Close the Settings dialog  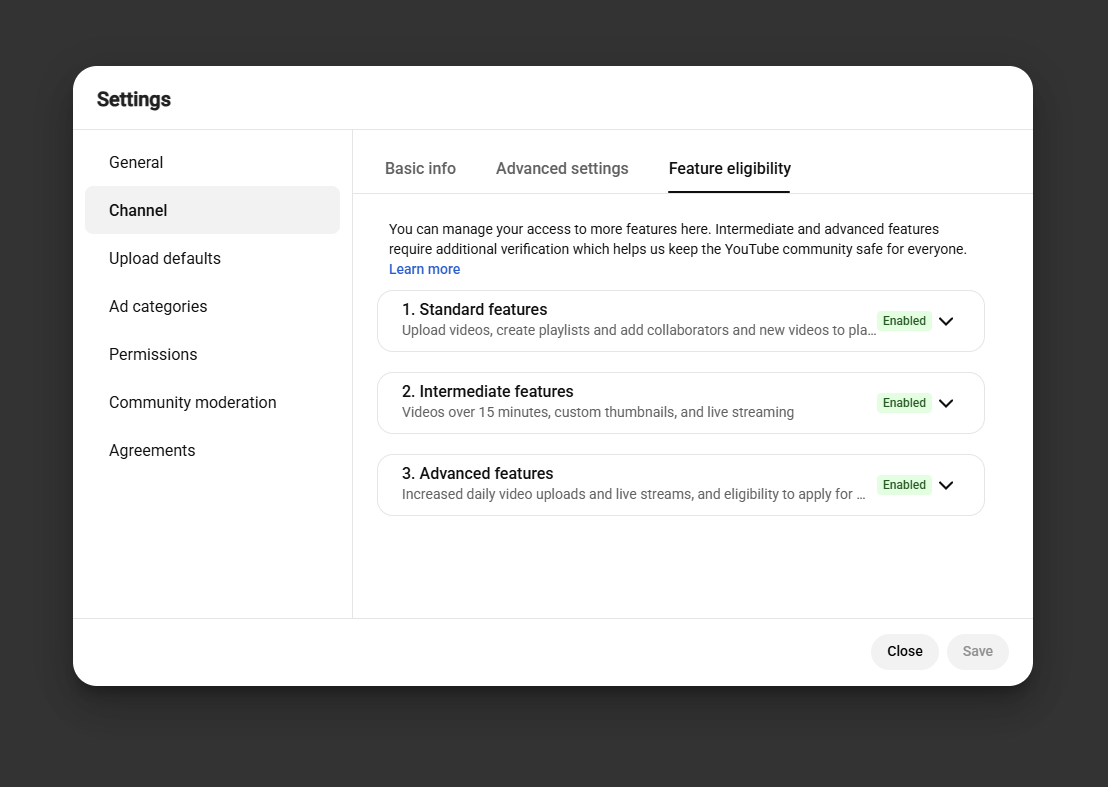(904, 651)
